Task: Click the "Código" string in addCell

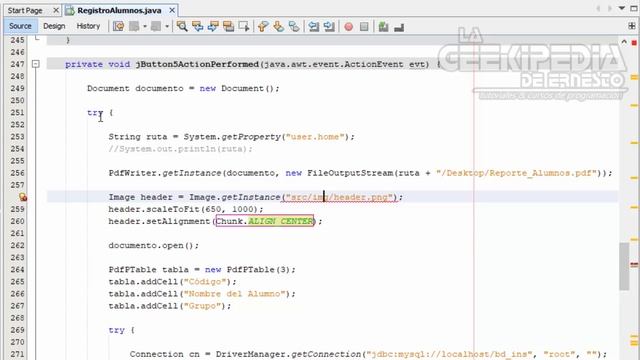Action: click(204, 282)
